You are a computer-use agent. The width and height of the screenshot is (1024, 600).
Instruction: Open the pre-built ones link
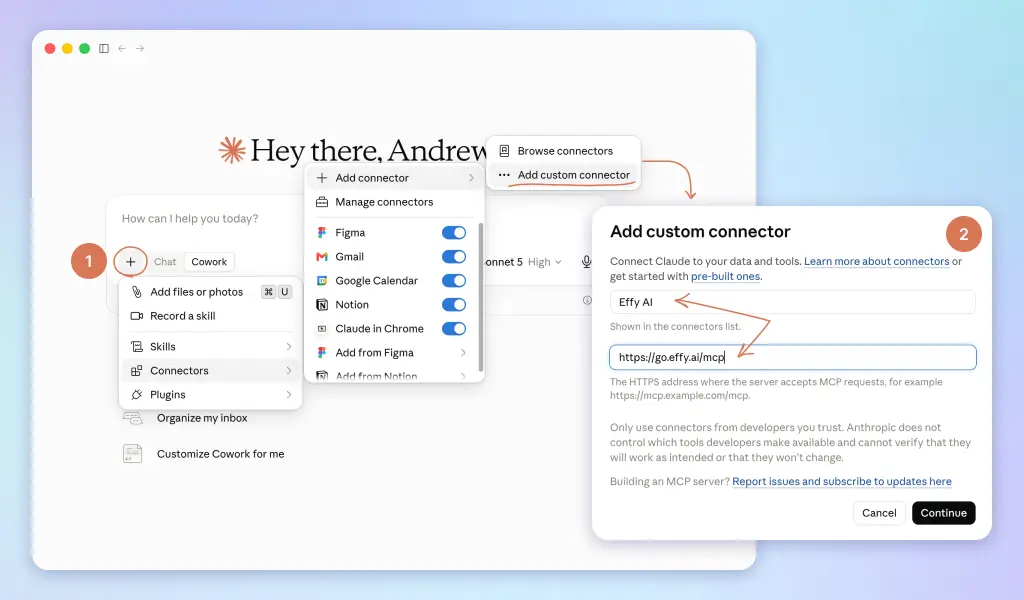tap(726, 276)
